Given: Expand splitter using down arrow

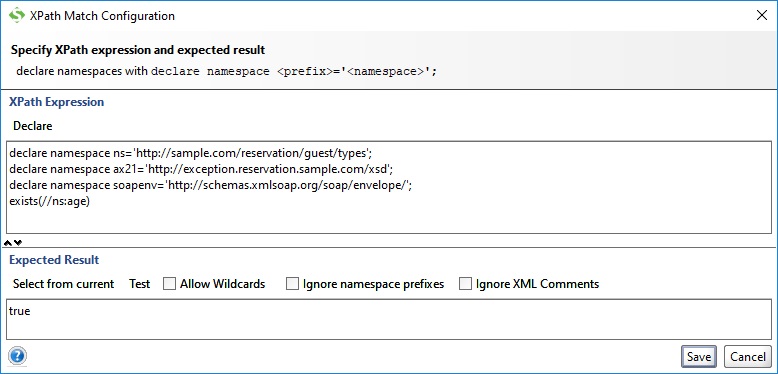Looking at the screenshot, I should tap(18, 243).
